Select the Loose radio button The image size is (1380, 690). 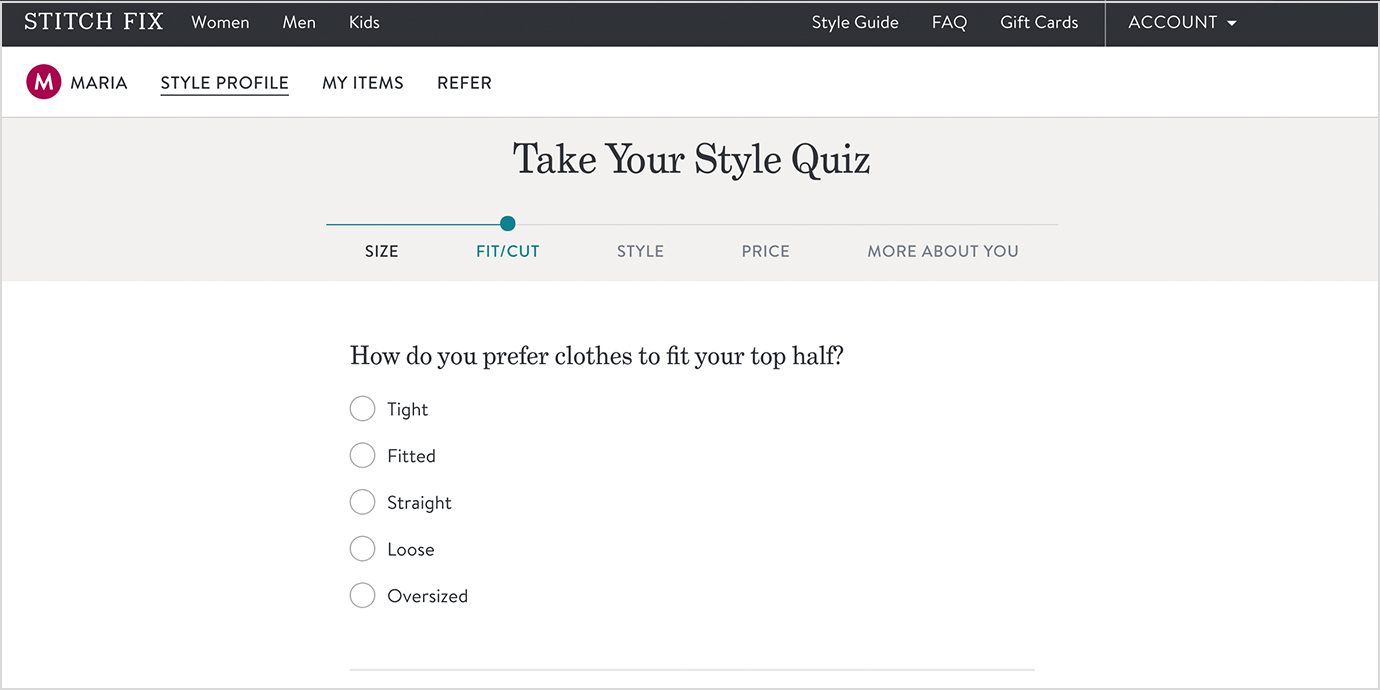click(362, 549)
